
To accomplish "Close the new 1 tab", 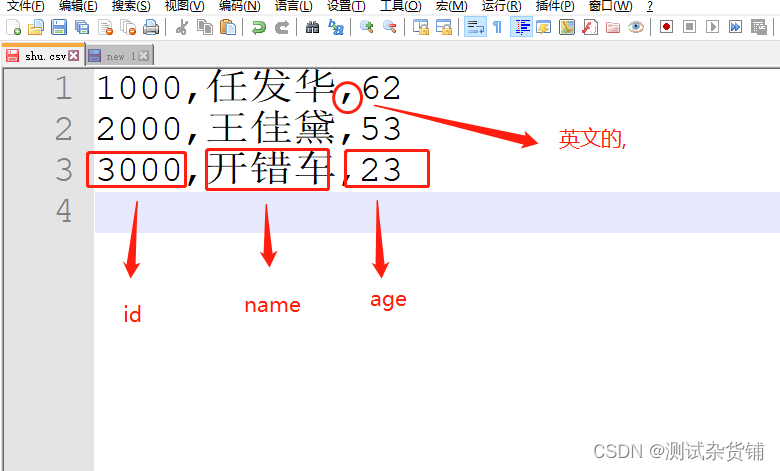I will tap(143, 56).
